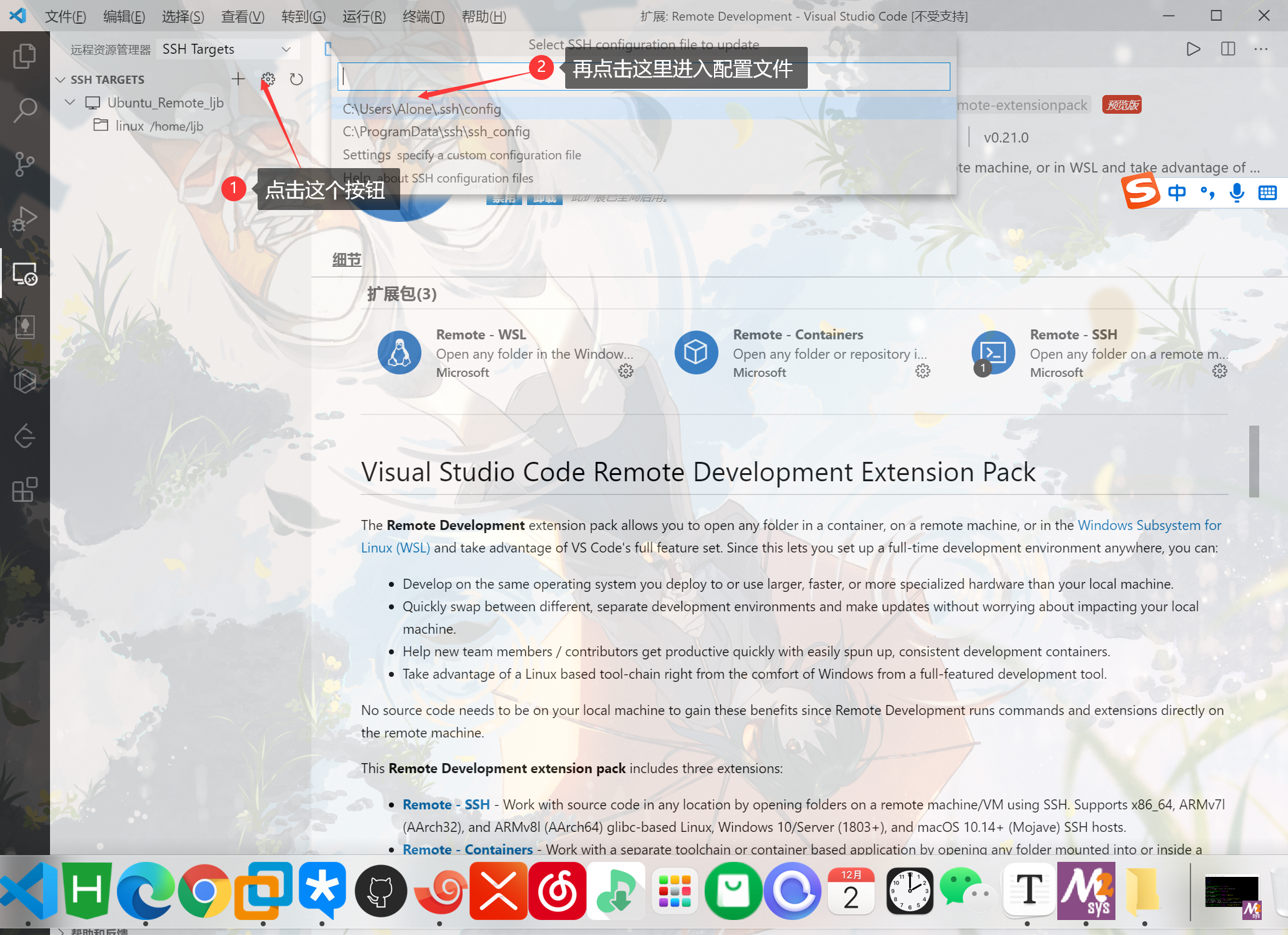Open the Search view in activity bar
Viewport: 1288px width, 935px height.
(24, 110)
